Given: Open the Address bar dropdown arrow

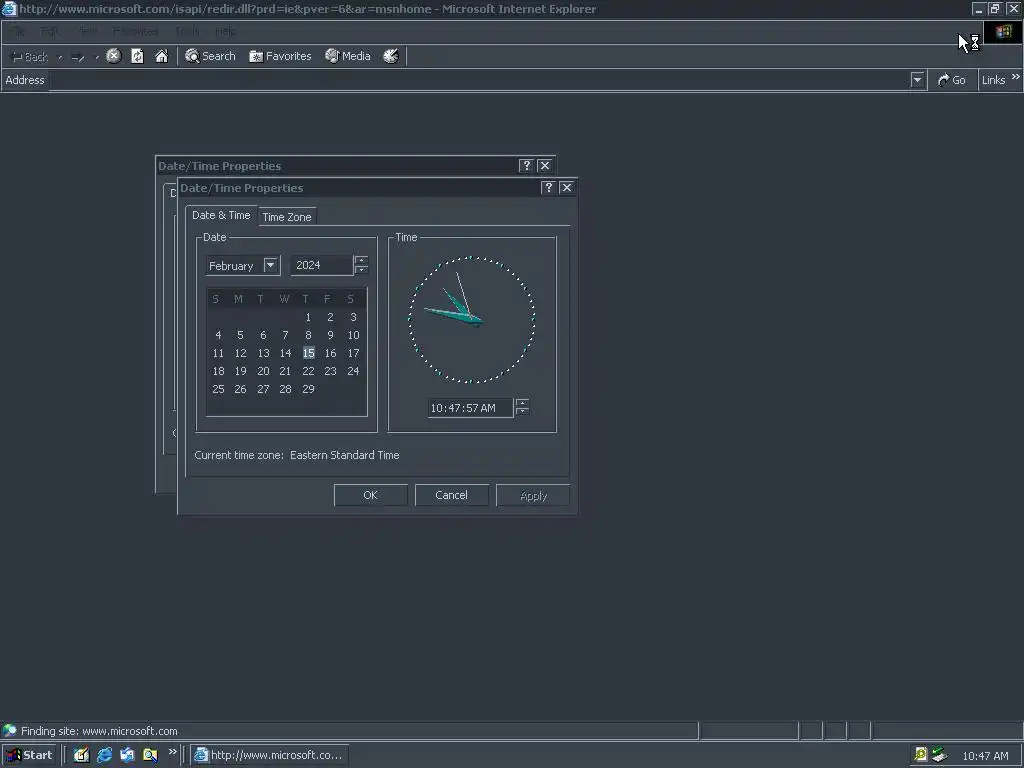Looking at the screenshot, I should (x=918, y=80).
